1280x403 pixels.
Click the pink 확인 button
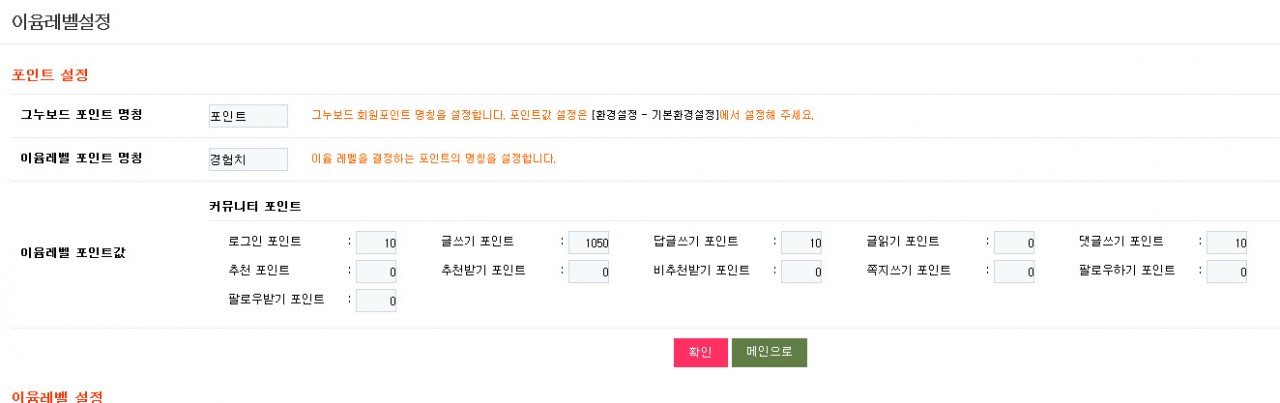click(700, 353)
